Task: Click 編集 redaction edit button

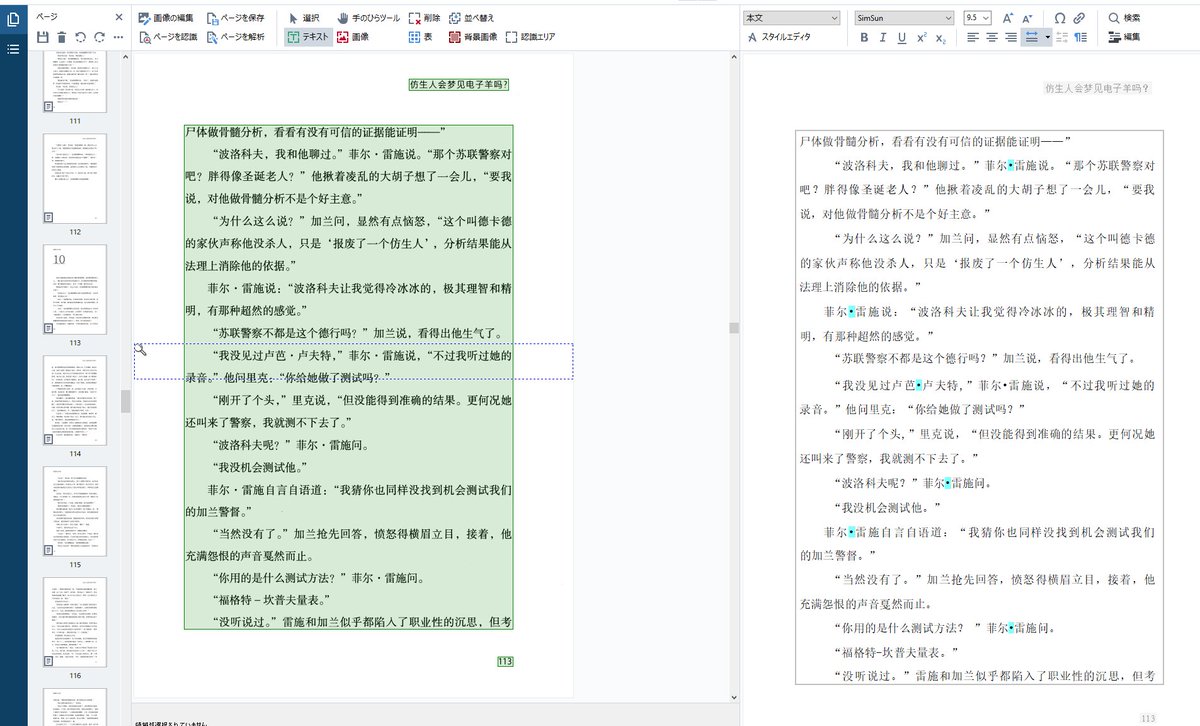Action: click(x=1124, y=37)
